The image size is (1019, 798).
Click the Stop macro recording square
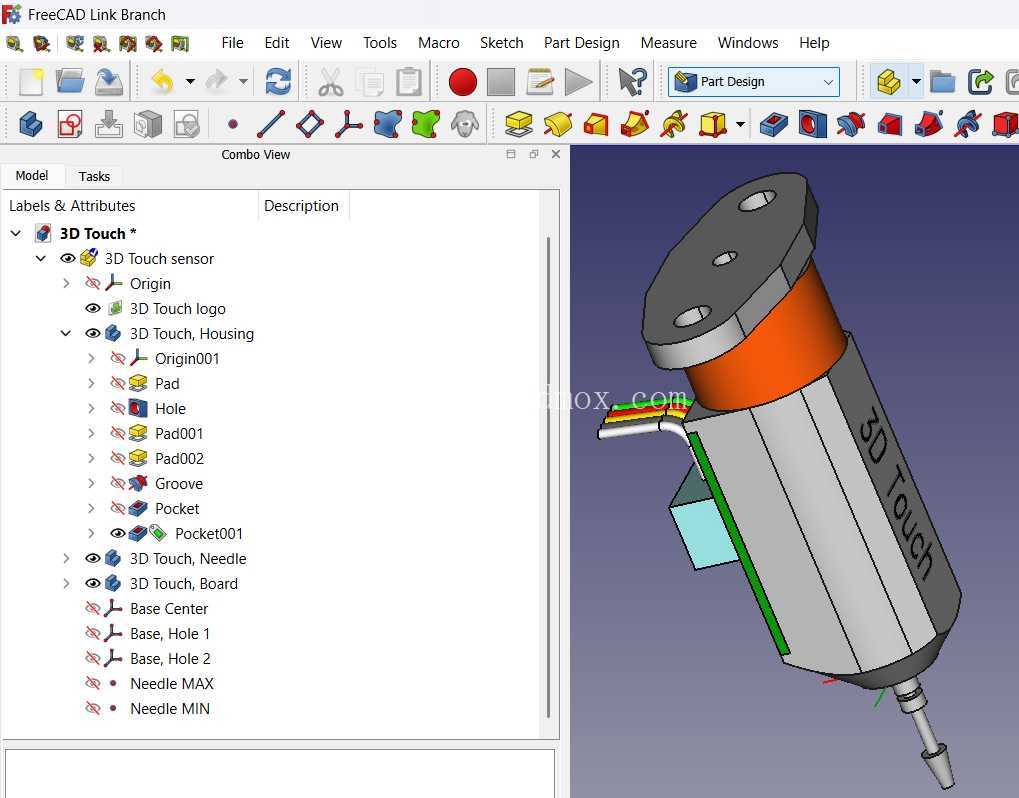pos(501,83)
